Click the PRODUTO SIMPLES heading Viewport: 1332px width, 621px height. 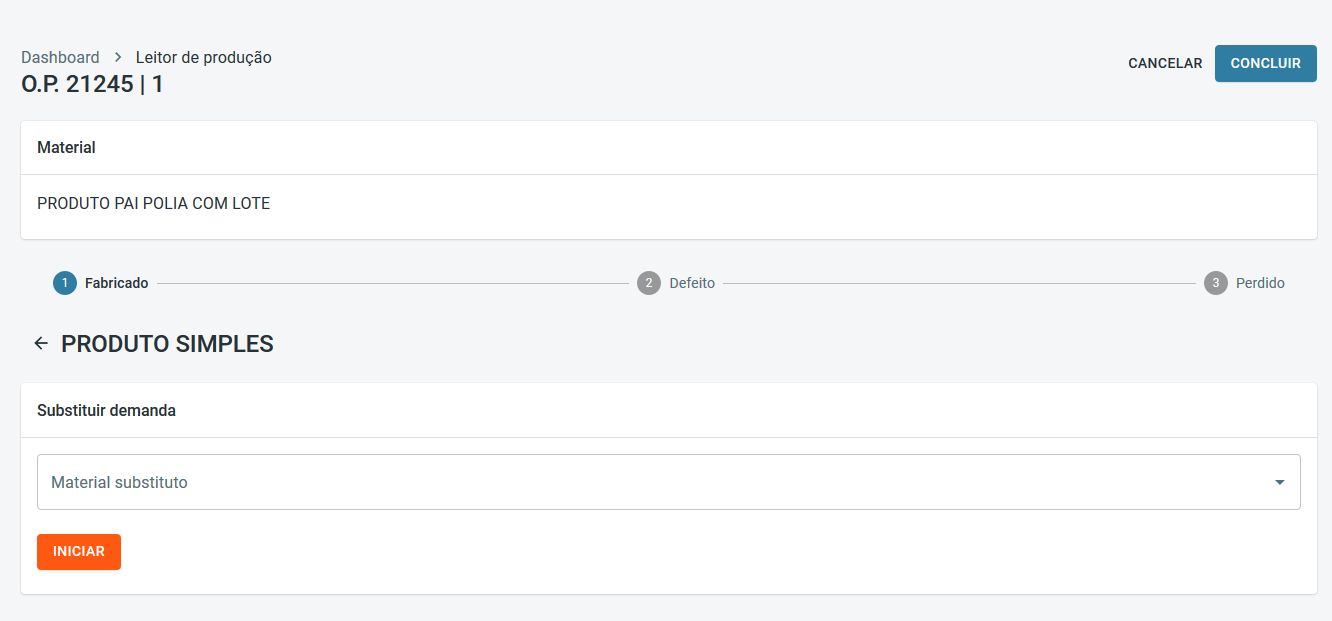pyautogui.click(x=167, y=344)
